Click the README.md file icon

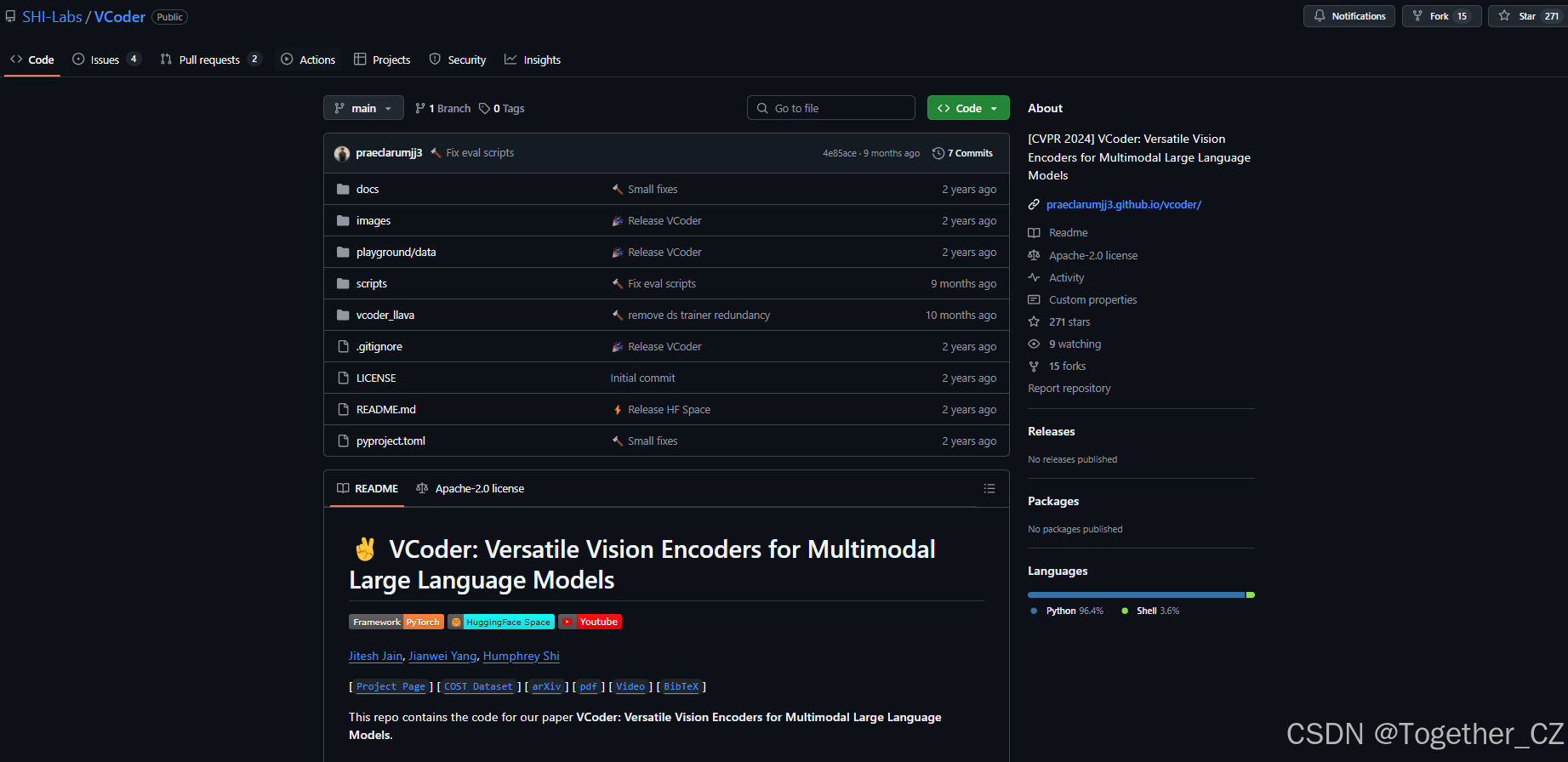coord(344,409)
